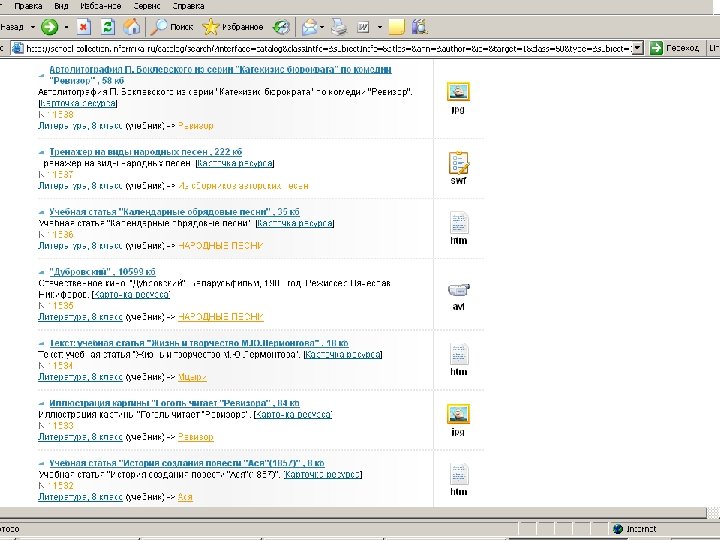
Task: Follow the Мцыри link
Action: click(x=192, y=377)
